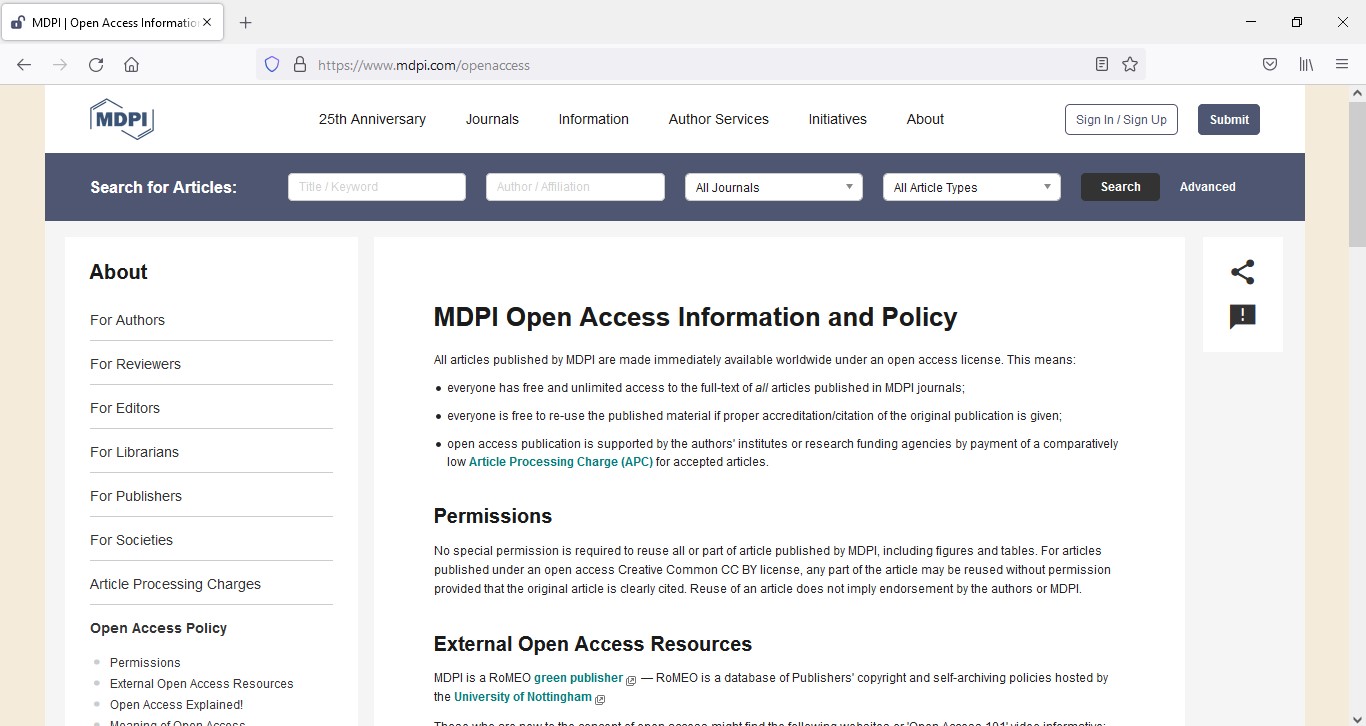Click the vertical scrollbar thumb
The height and width of the screenshot is (726, 1366).
coord(1357,173)
